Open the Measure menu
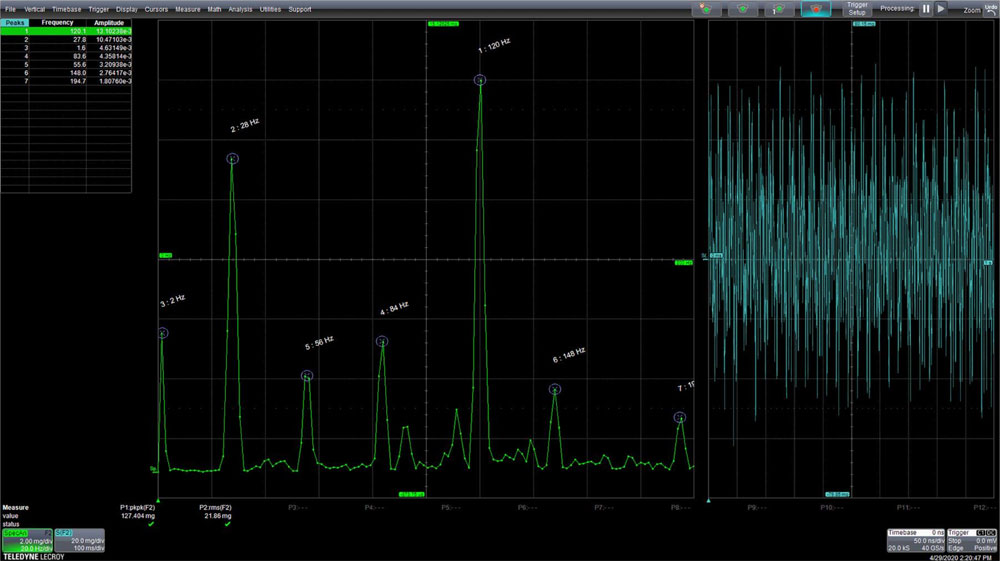Screen dimensions: 1000x561 pyautogui.click(x=187, y=9)
